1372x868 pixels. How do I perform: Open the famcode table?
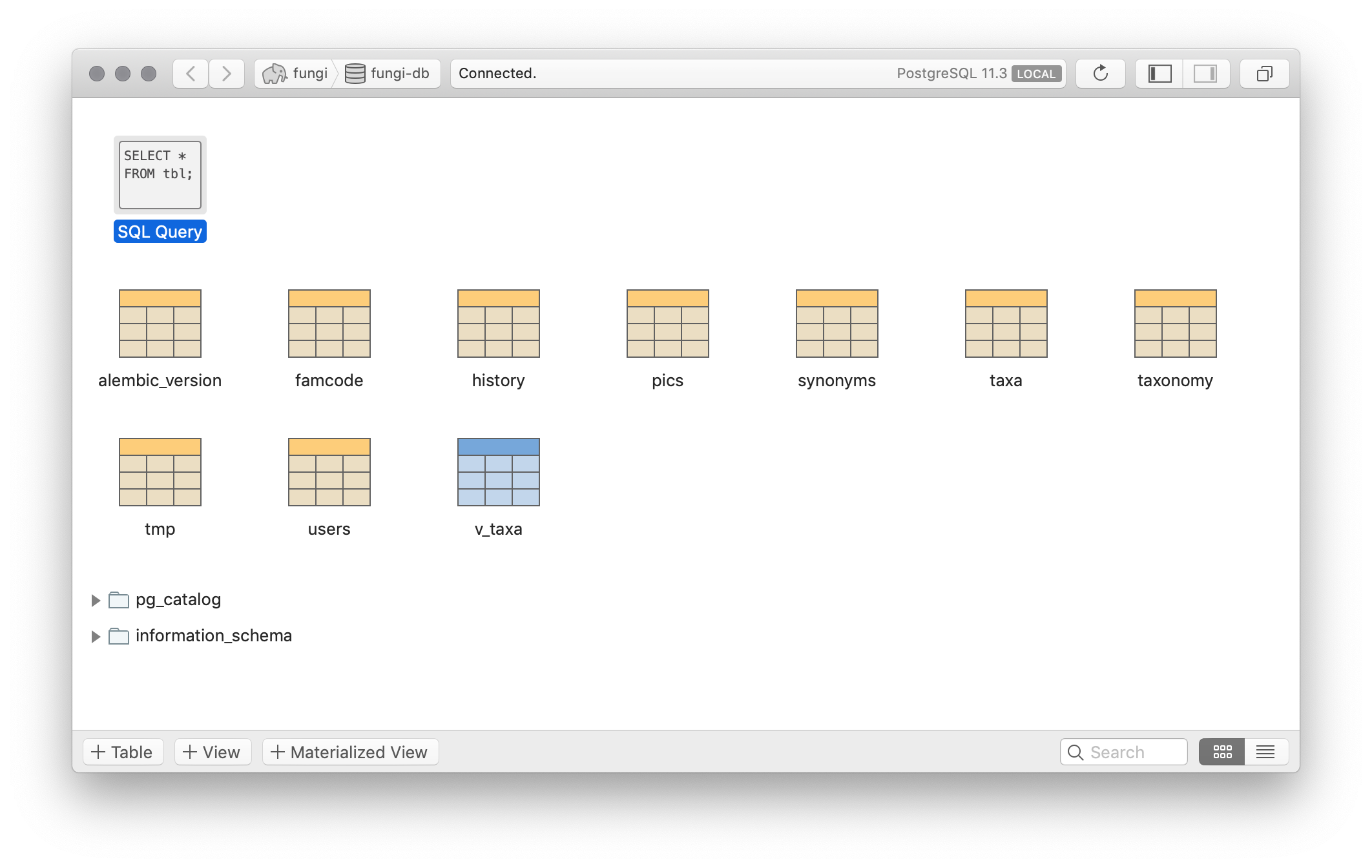(x=329, y=324)
